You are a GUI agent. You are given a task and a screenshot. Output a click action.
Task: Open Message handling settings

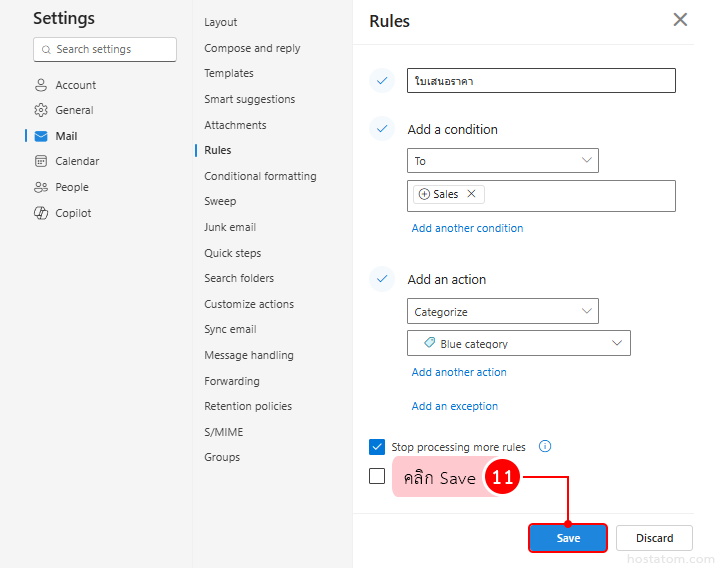[x=248, y=355]
